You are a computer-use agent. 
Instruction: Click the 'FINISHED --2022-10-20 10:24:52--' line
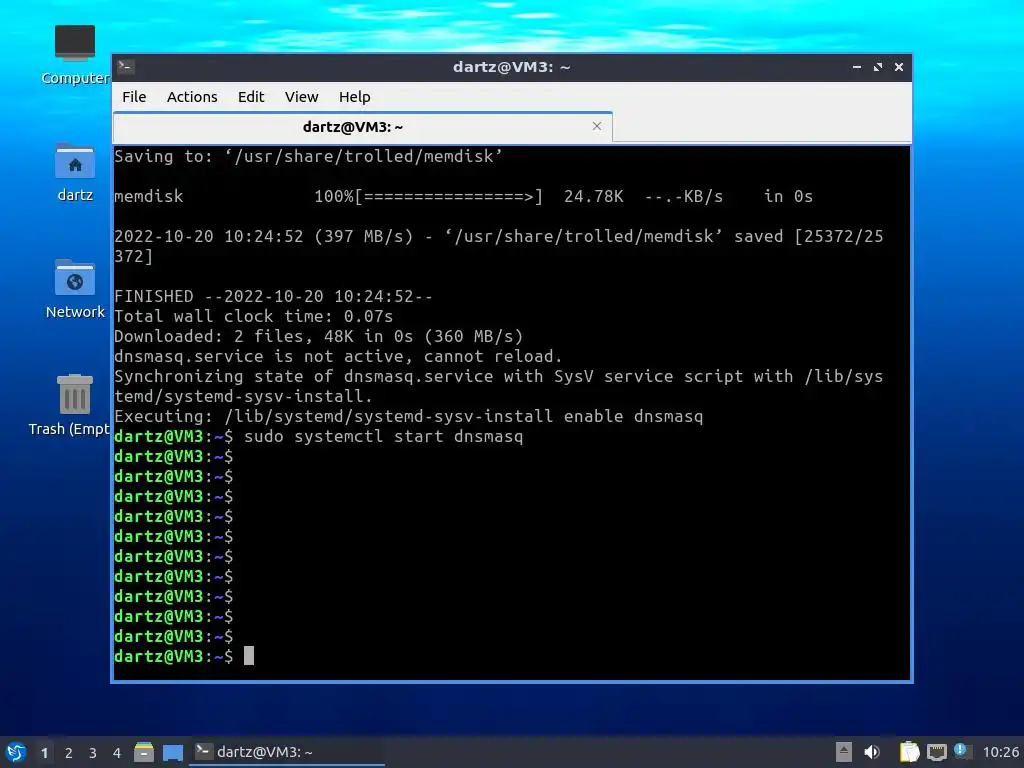pyautogui.click(x=273, y=296)
